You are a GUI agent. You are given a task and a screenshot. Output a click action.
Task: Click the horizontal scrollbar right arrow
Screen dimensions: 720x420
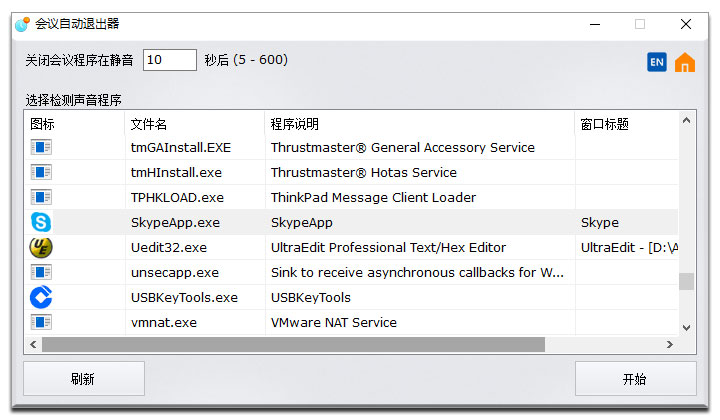coord(670,344)
